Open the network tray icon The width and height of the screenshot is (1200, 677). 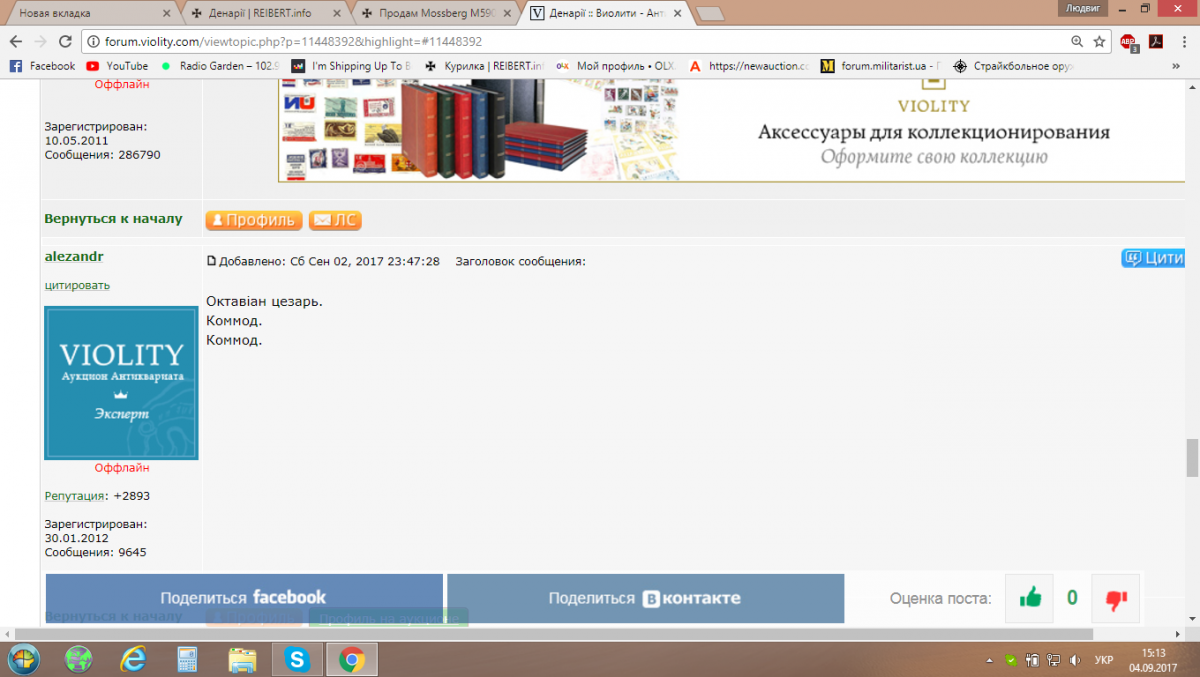[x=1054, y=660]
